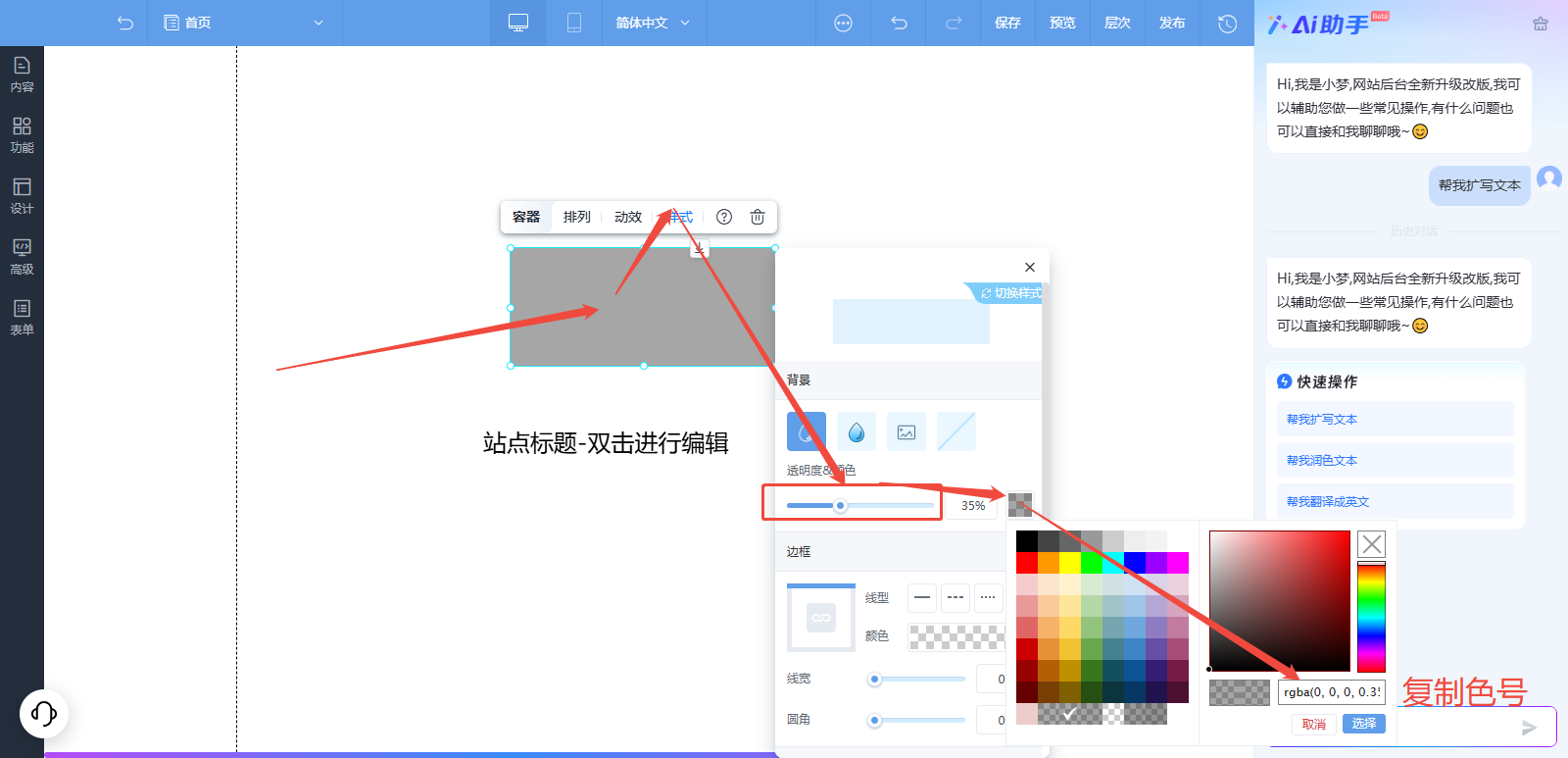Open the 简体中文 language dropdown
The width and height of the screenshot is (1568, 758).
pyautogui.click(x=653, y=23)
